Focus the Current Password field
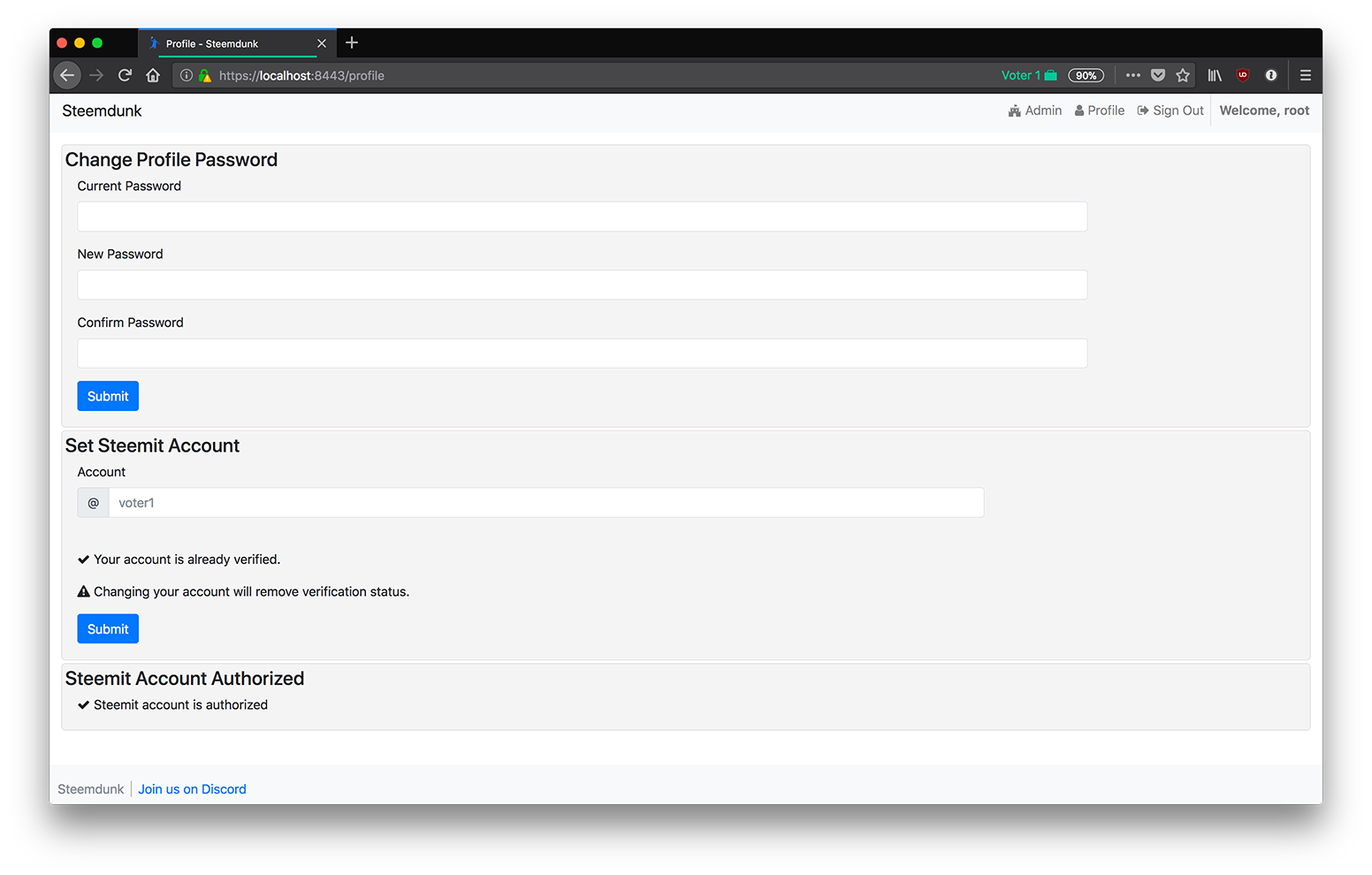1372x875 pixels. (x=582, y=217)
